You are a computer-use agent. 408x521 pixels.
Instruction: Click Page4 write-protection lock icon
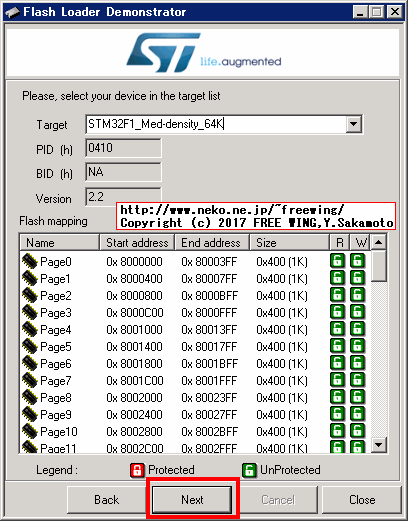click(357, 329)
